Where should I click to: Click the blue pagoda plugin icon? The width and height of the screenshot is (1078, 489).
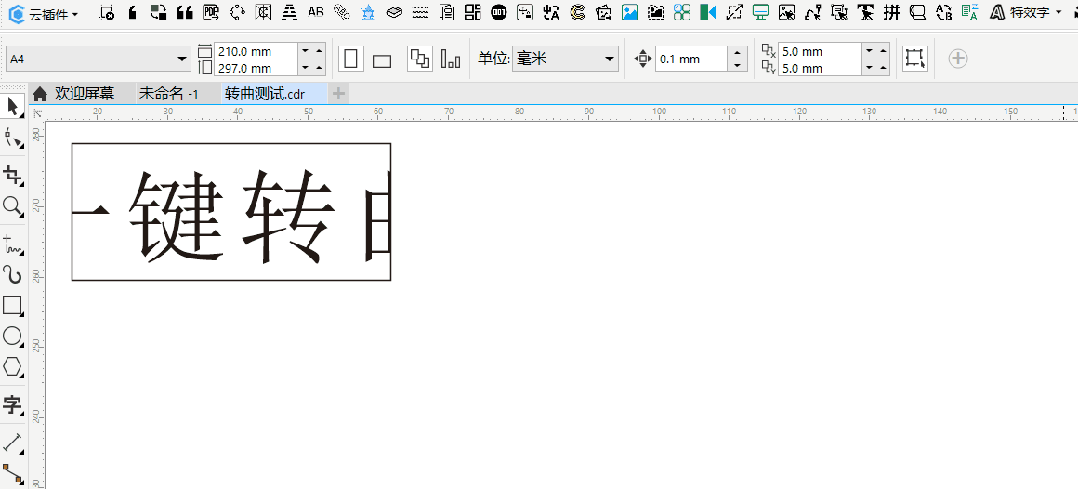click(x=368, y=12)
